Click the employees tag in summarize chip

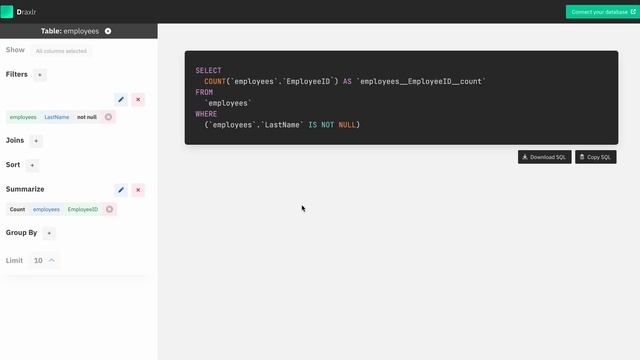tap(46, 209)
